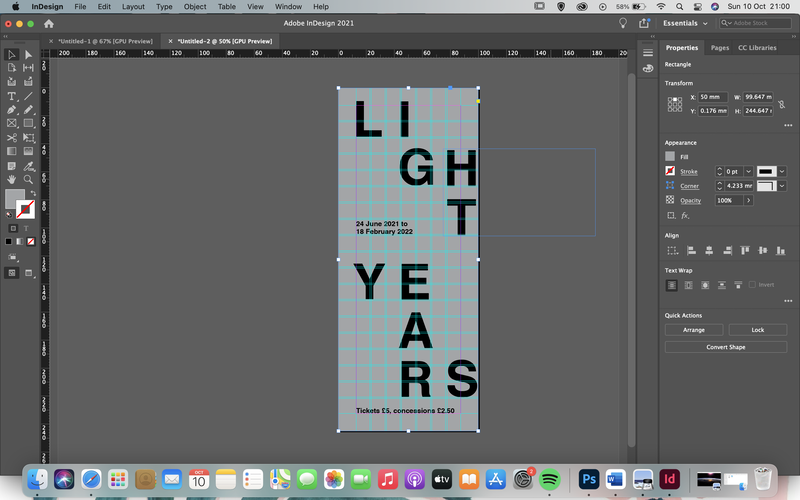Open the effects fx icon

pyautogui.click(x=685, y=216)
